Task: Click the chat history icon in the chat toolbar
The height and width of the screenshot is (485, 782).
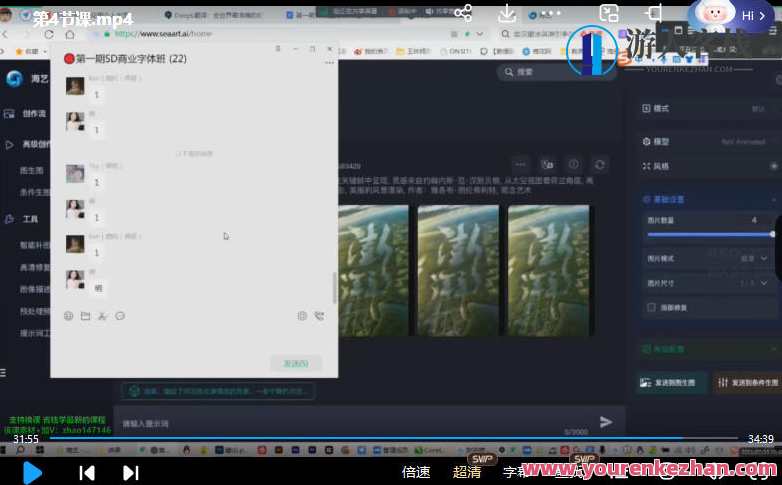Action: coord(120,316)
